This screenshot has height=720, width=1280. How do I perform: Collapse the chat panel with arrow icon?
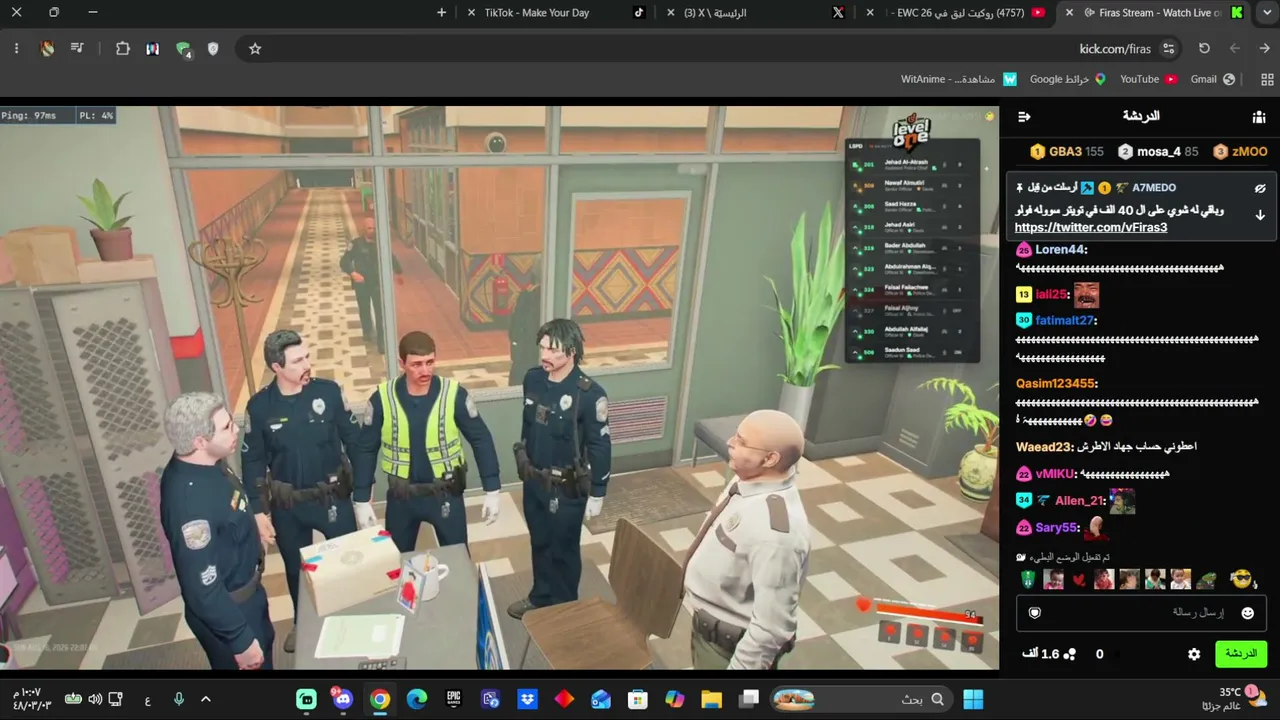(1024, 117)
